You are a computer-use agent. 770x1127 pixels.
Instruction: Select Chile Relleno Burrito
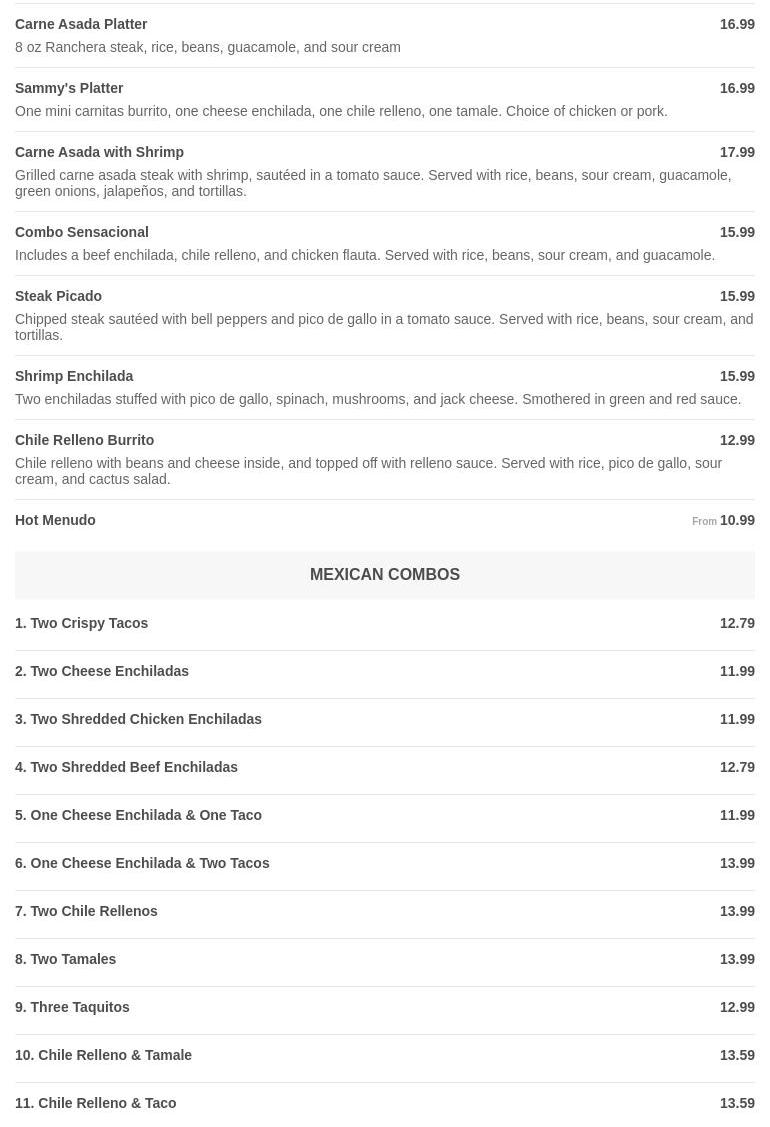(85, 440)
